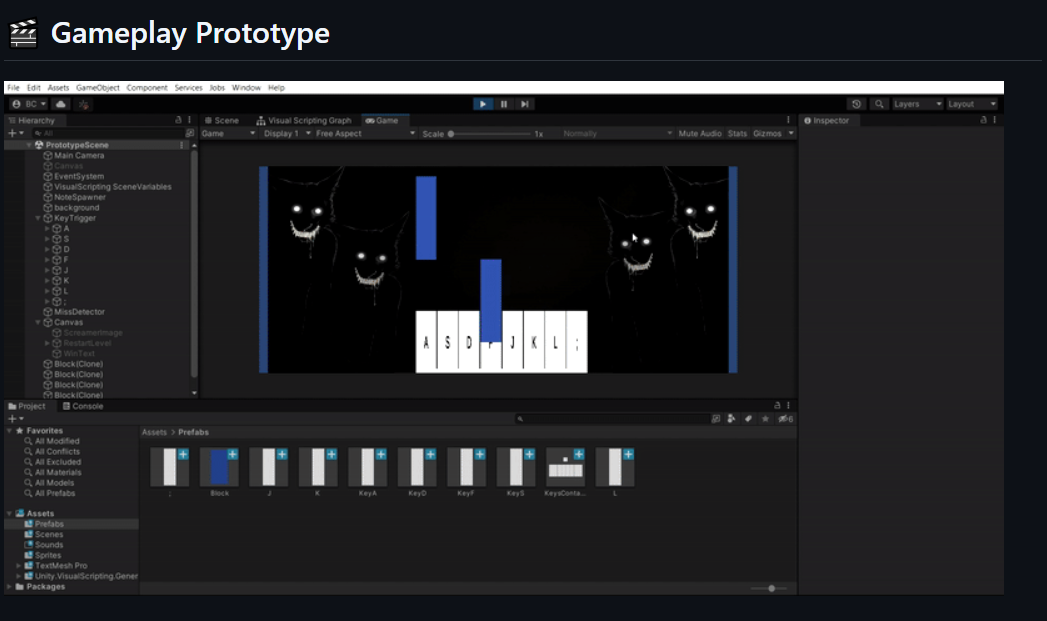This screenshot has width=1047, height=621.
Task: Click the Step frame button
Action: click(524, 104)
